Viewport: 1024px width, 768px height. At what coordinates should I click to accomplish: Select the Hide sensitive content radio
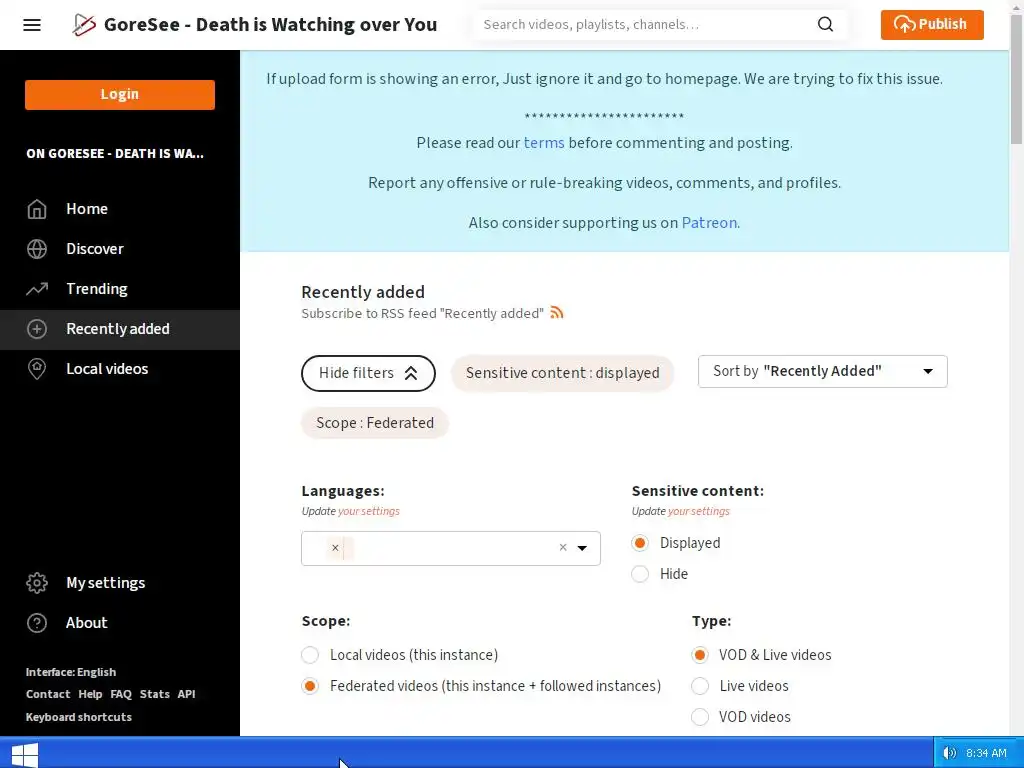(x=640, y=574)
